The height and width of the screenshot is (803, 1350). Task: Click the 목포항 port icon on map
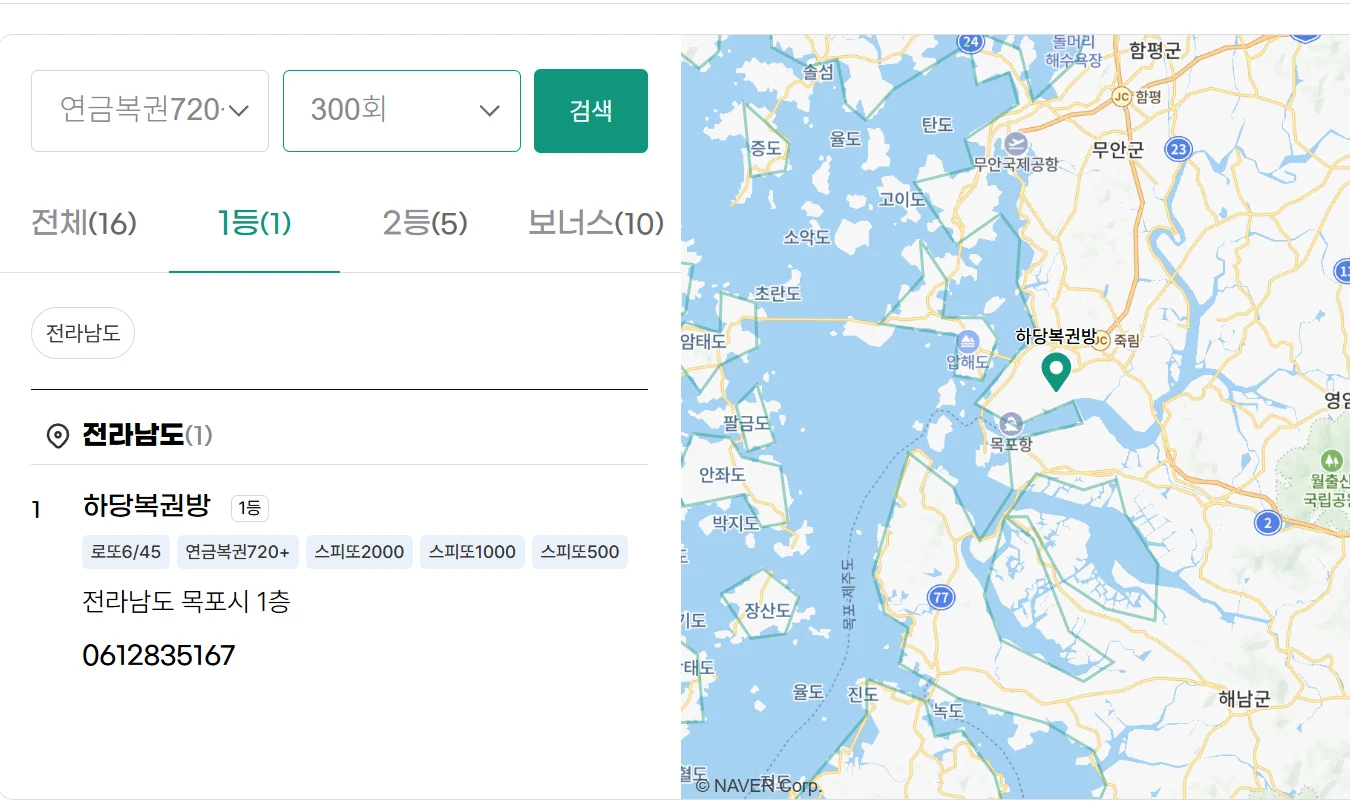(x=1011, y=423)
